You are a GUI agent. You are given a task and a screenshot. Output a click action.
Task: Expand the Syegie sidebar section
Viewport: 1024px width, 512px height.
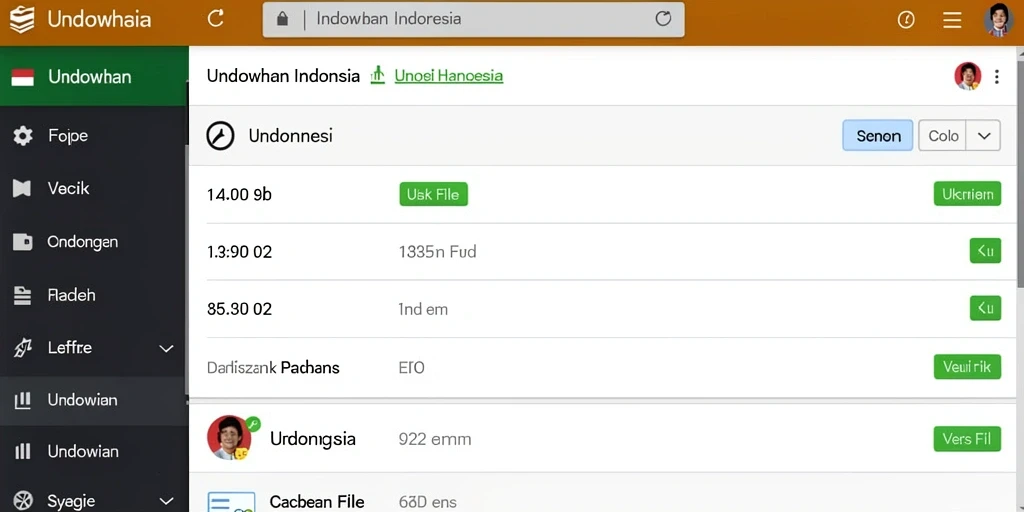(167, 501)
